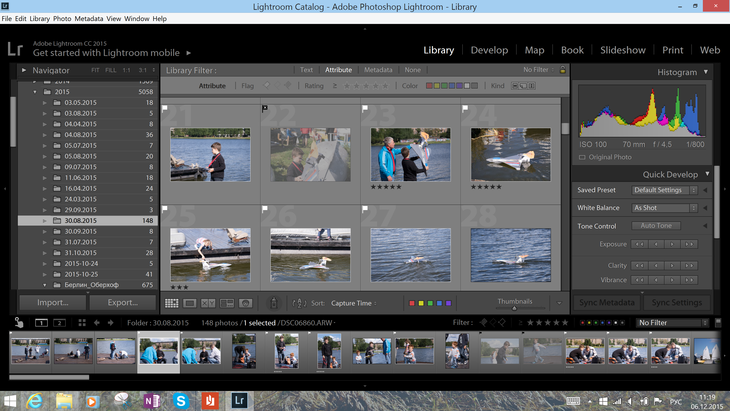Click the Lr identity plate logo
Screen dimensions: 730x411
pyautogui.click(x=15, y=49)
